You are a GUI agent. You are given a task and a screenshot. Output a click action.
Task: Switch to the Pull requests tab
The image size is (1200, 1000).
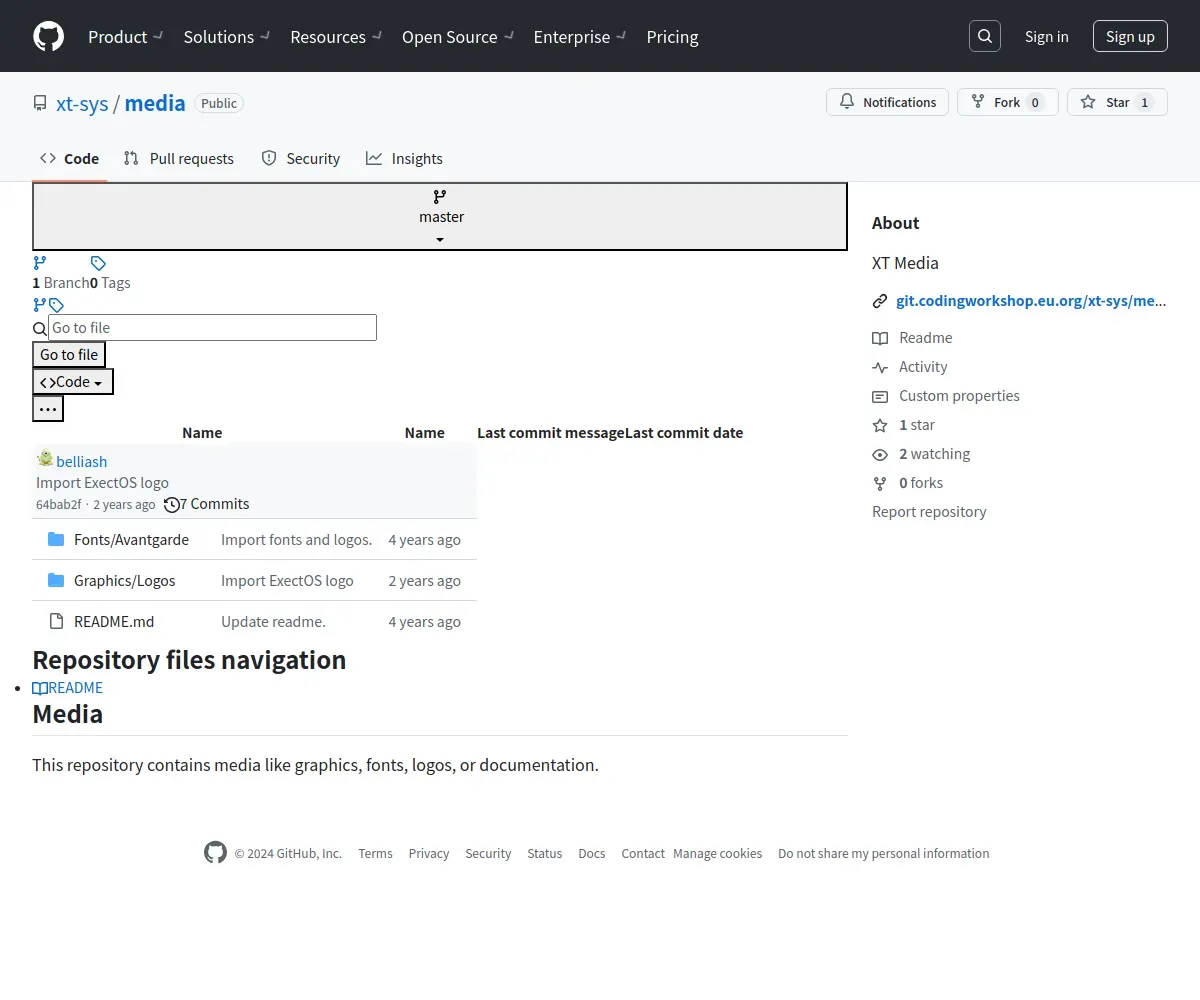(x=179, y=159)
